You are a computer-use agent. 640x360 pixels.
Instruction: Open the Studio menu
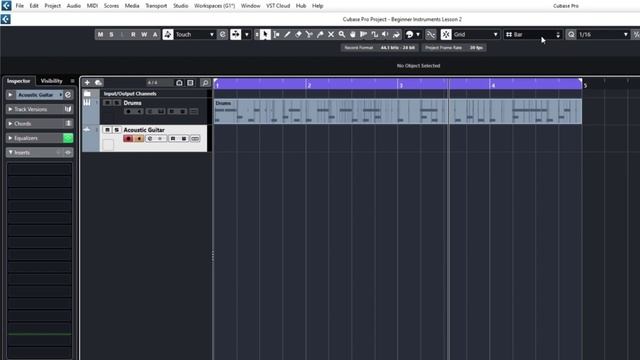coord(180,6)
